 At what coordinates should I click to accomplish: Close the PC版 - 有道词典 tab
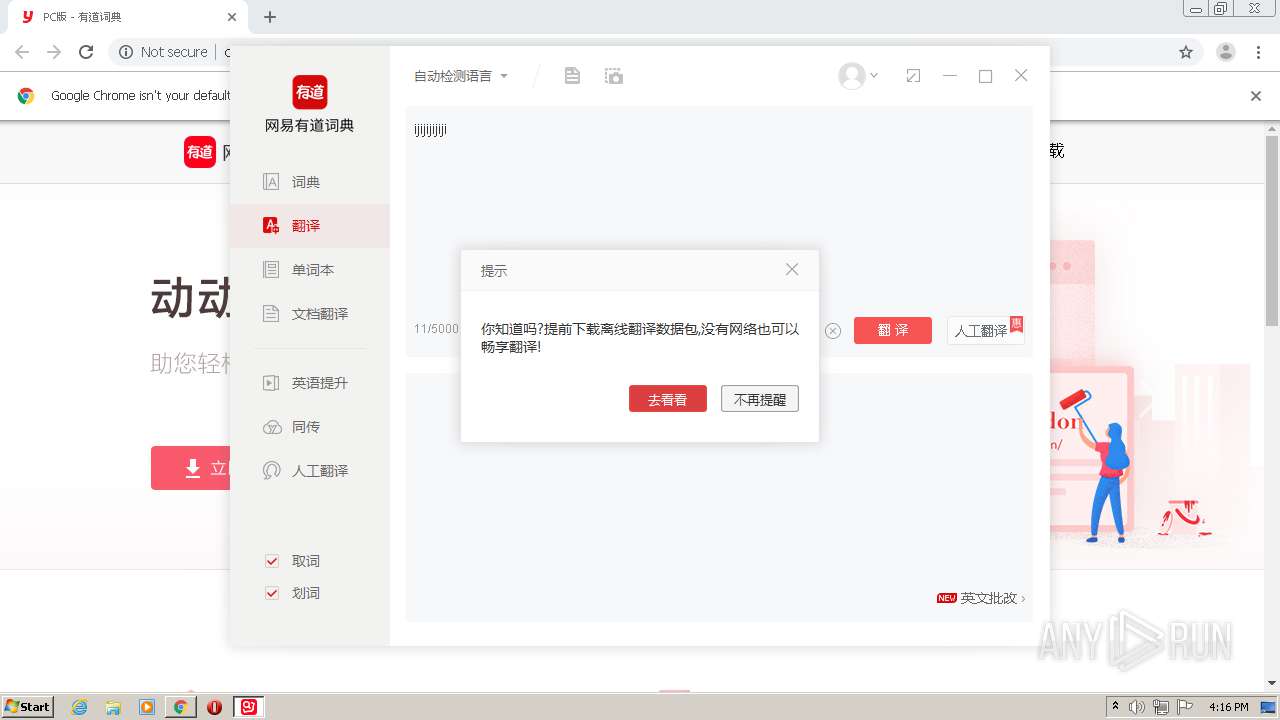click(233, 17)
